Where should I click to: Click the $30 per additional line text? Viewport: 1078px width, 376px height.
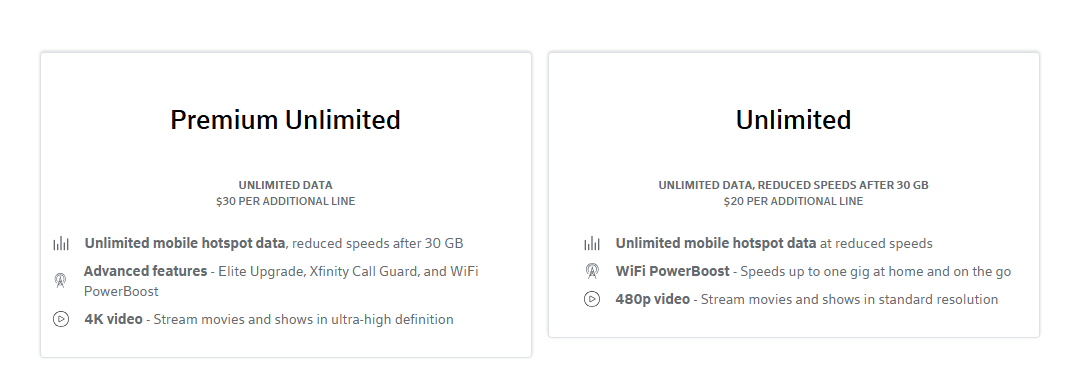(x=285, y=201)
